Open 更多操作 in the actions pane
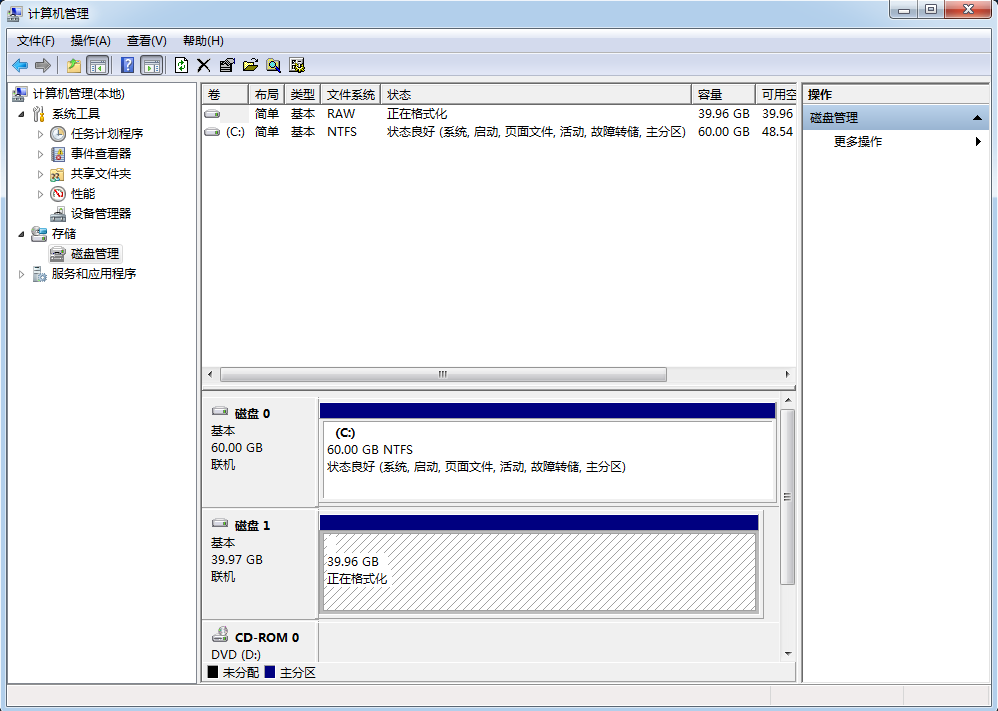The height and width of the screenshot is (711, 998). [x=858, y=142]
